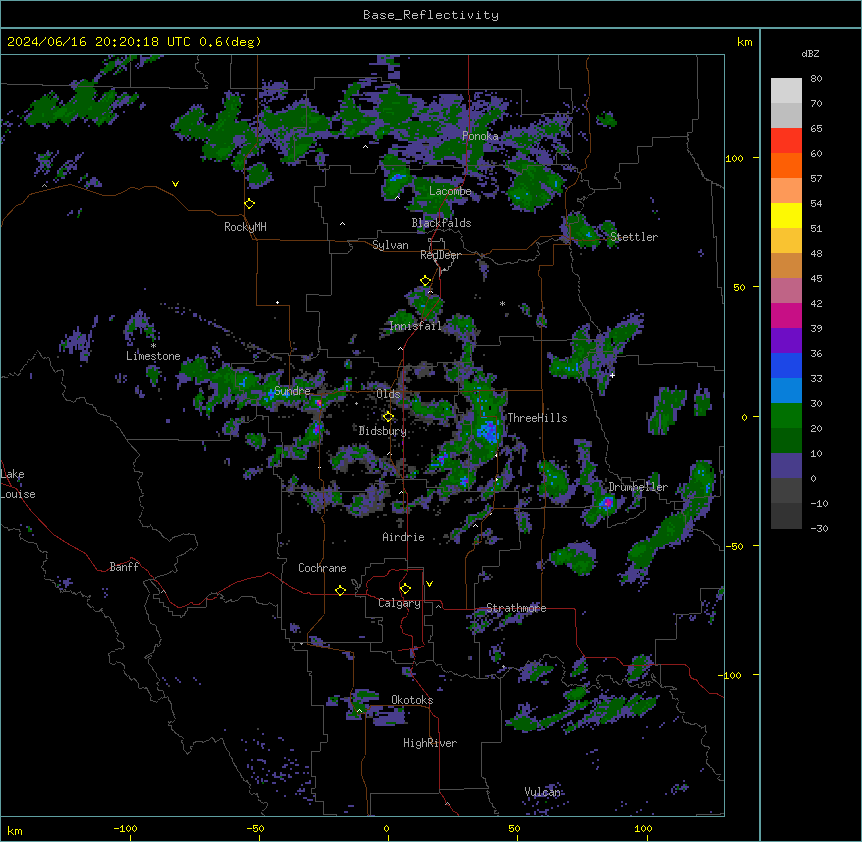This screenshot has height=842, width=862.
Task: Select the bright green 20-30 dBZ legend swatch
Action: pos(786,416)
